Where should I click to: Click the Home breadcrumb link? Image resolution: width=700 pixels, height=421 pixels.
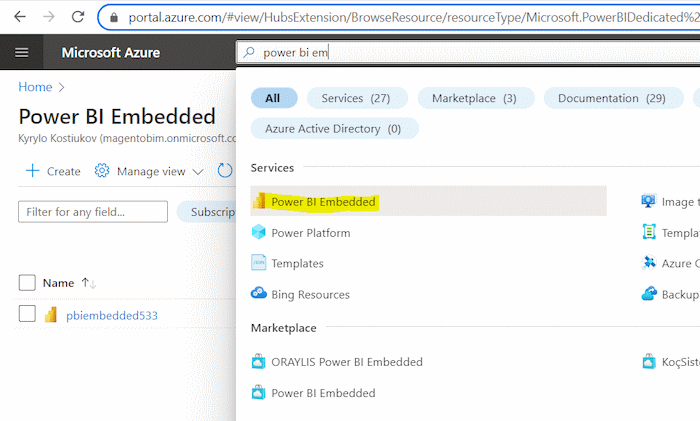tap(35, 87)
